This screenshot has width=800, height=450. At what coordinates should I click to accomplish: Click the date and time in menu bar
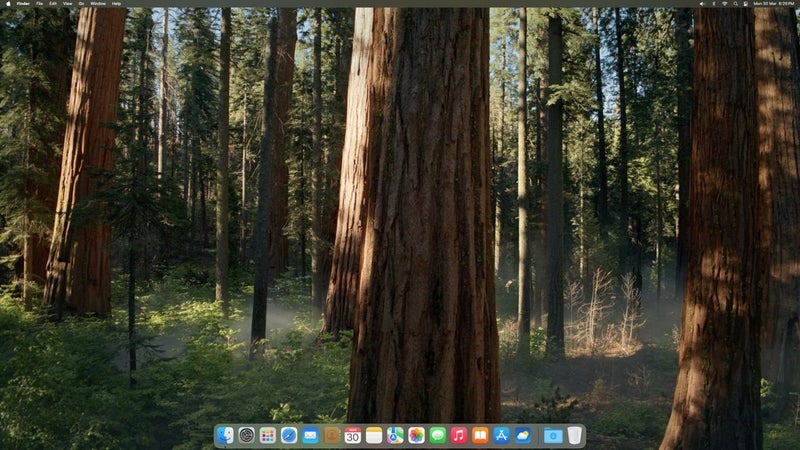774,4
